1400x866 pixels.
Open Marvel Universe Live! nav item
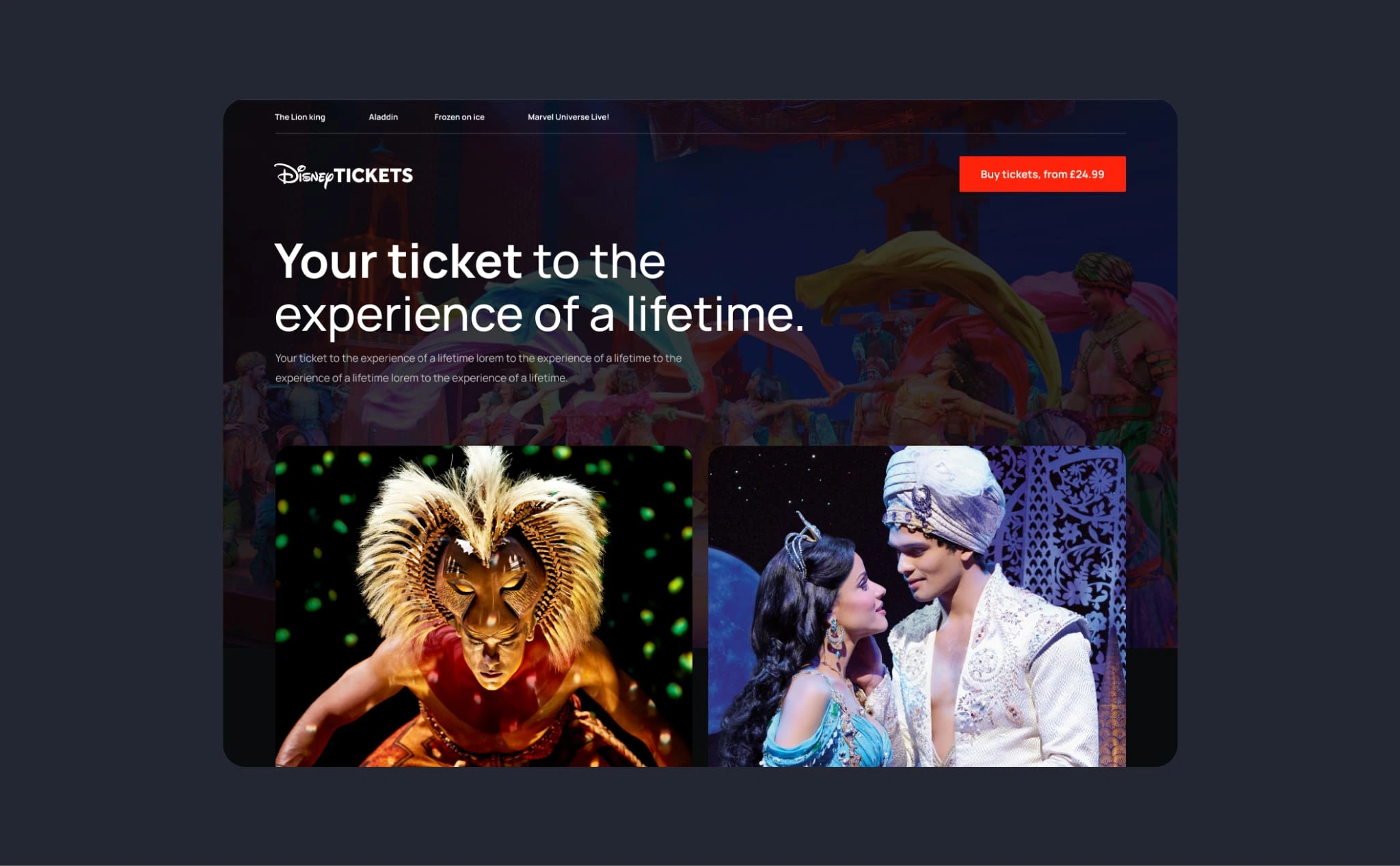tap(568, 117)
